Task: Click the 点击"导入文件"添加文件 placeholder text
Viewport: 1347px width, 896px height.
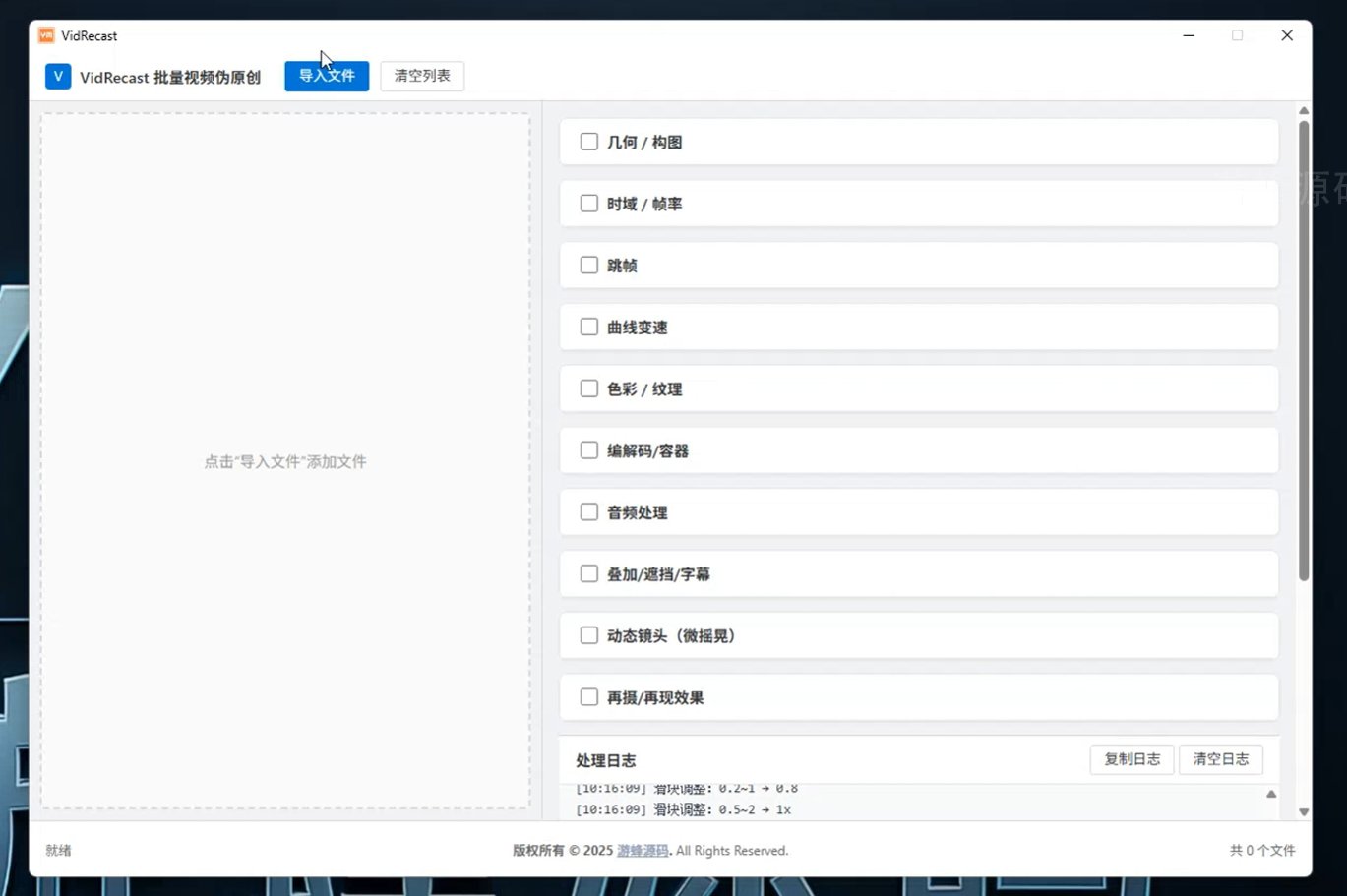Action: [285, 461]
